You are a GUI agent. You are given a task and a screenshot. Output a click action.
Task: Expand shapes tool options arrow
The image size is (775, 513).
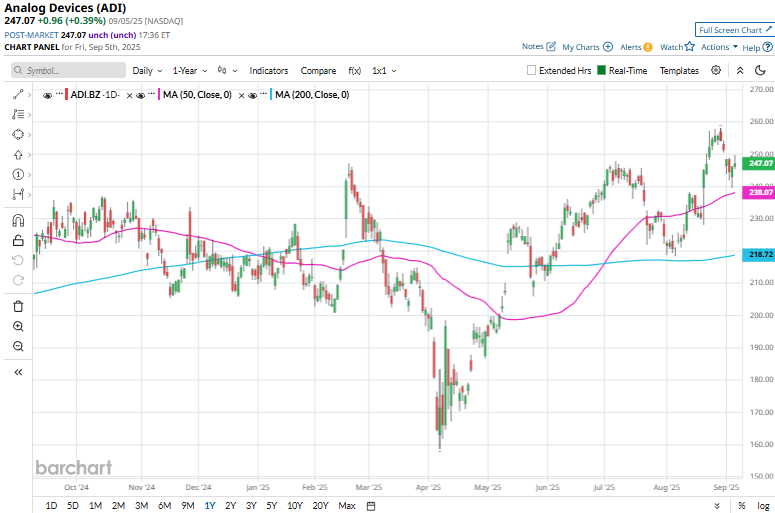click(x=30, y=135)
